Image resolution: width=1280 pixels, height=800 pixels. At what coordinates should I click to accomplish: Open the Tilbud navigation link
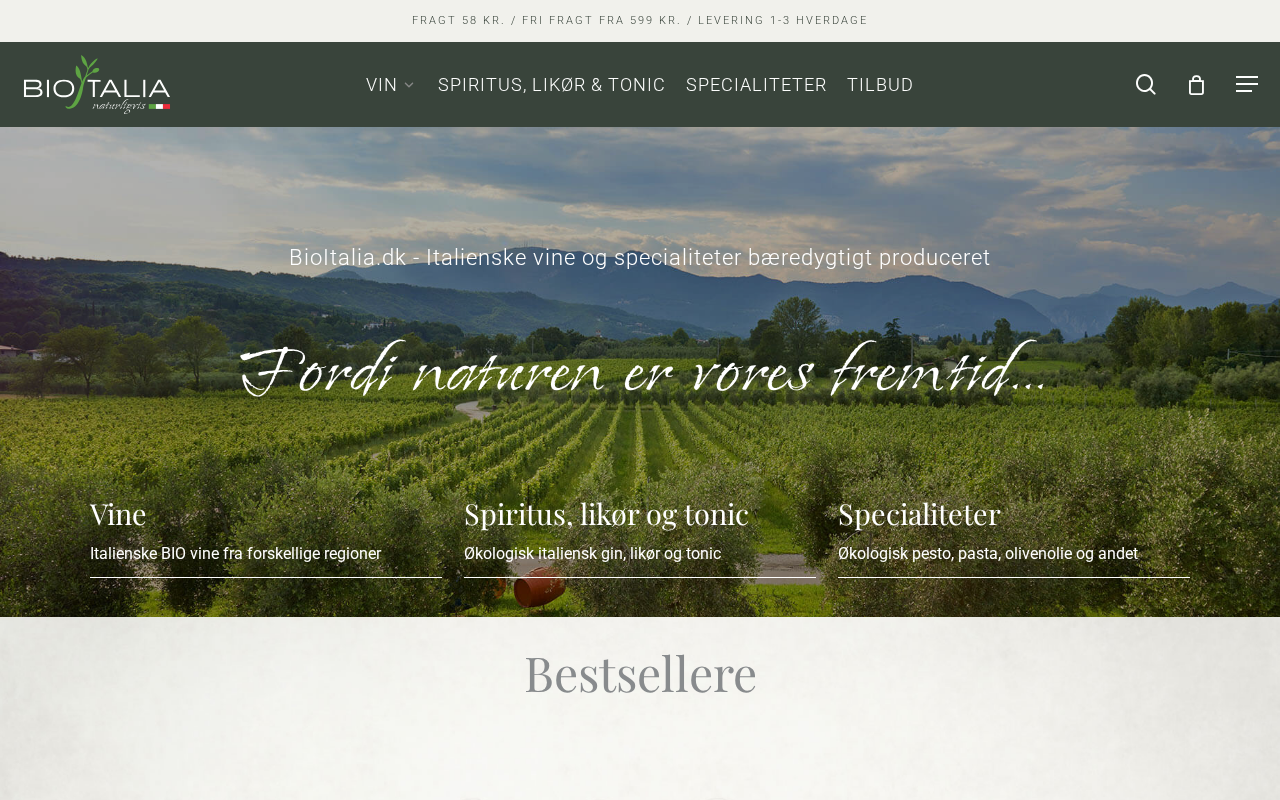pos(880,85)
